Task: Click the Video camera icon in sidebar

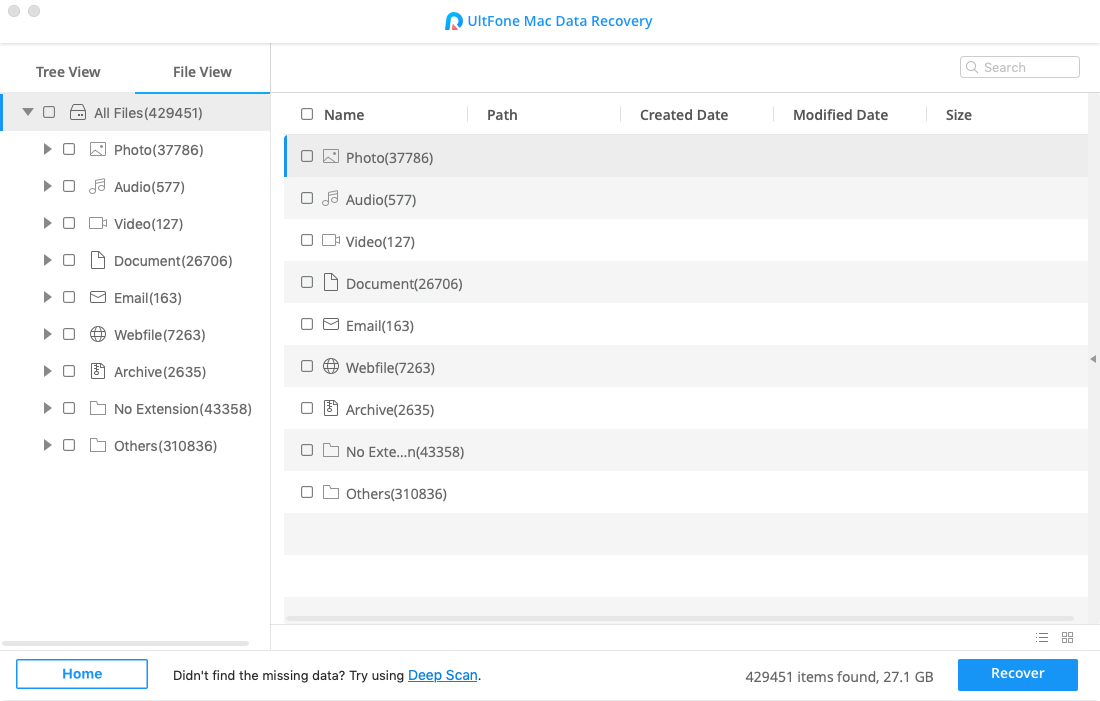Action: [98, 224]
